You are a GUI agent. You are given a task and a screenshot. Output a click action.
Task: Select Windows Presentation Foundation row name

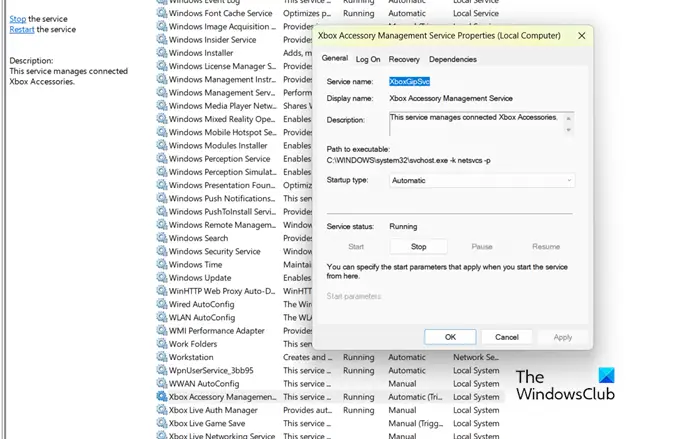pos(222,185)
